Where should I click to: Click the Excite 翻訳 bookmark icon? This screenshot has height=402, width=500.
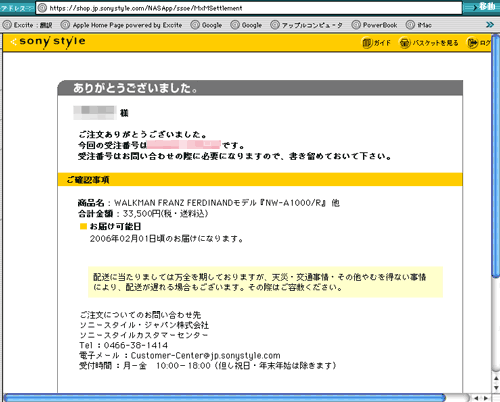(x=7, y=25)
